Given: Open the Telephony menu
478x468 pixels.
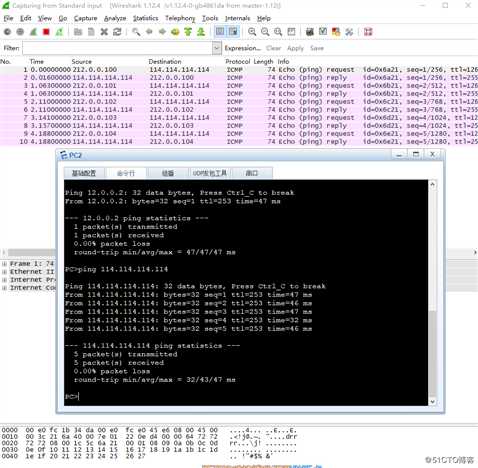Looking at the screenshot, I should [180, 18].
